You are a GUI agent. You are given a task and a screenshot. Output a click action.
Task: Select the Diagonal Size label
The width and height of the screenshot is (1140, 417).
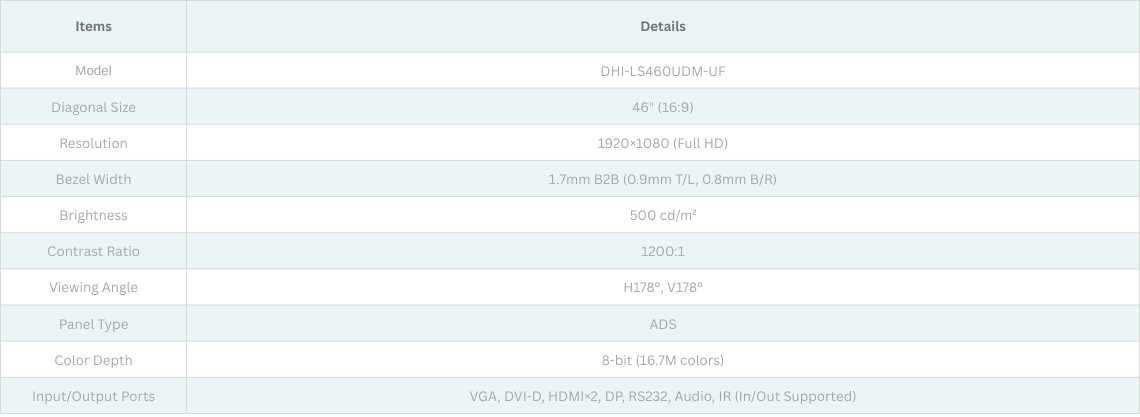(x=93, y=107)
